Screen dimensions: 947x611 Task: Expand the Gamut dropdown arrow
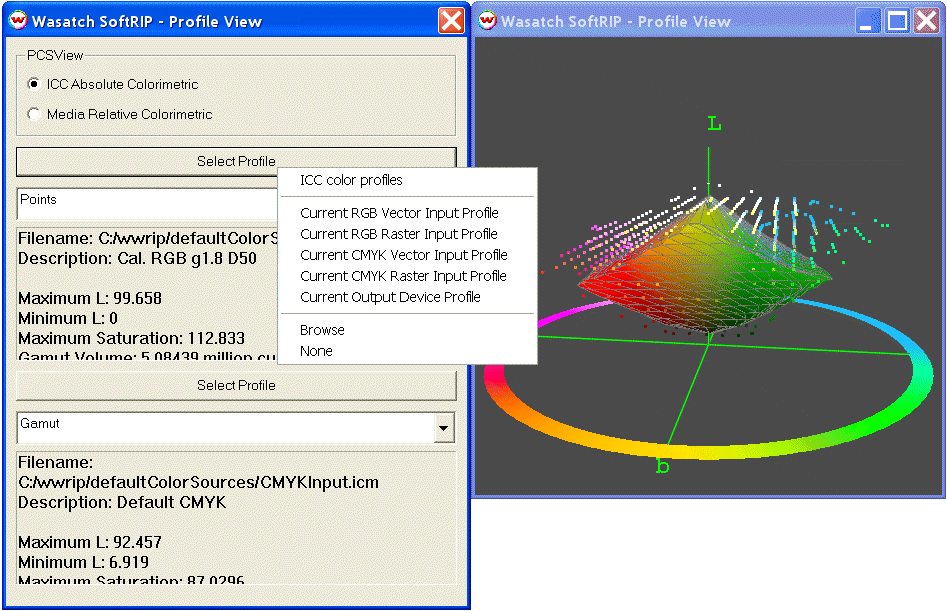(x=444, y=428)
